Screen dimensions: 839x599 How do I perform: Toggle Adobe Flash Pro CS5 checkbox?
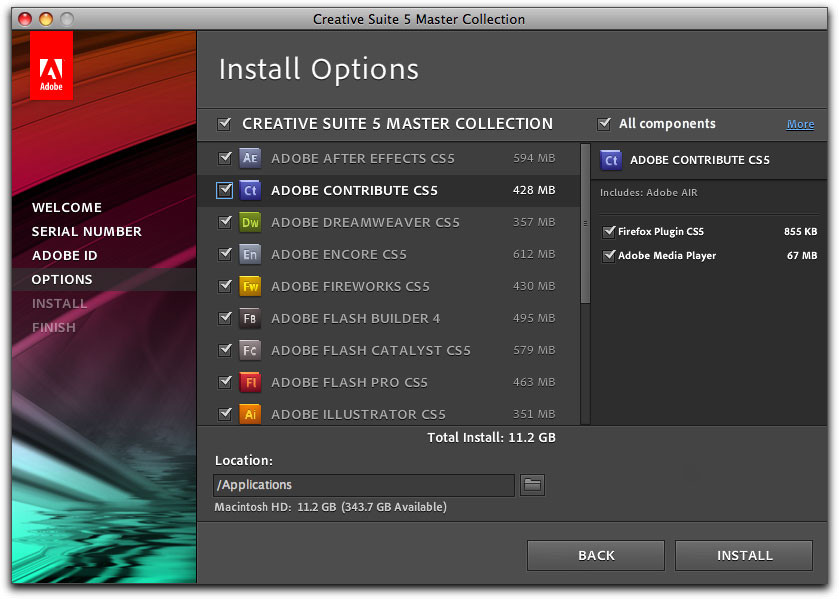[x=225, y=382]
